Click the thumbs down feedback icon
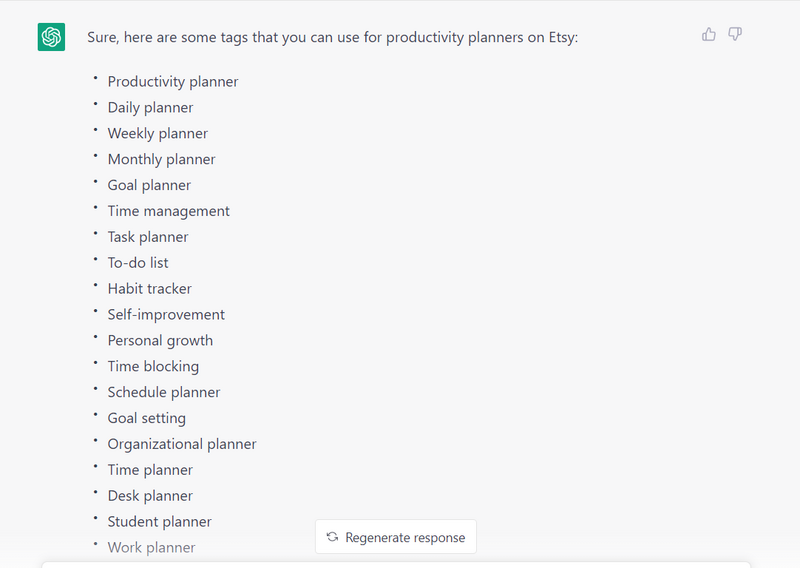 pos(735,34)
